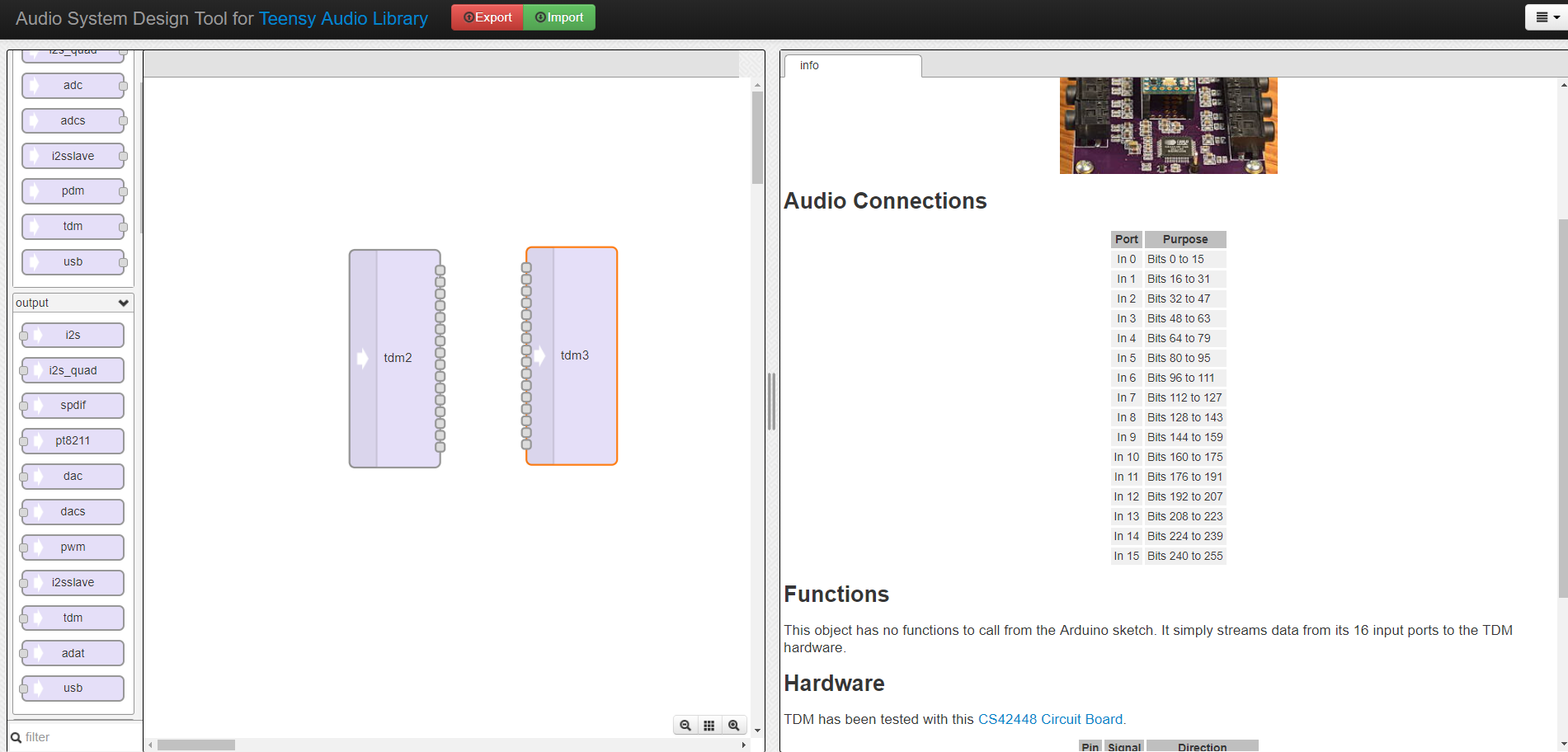Viewport: 1568px width, 752px height.
Task: Collapse the output category section
Action: coord(73,303)
